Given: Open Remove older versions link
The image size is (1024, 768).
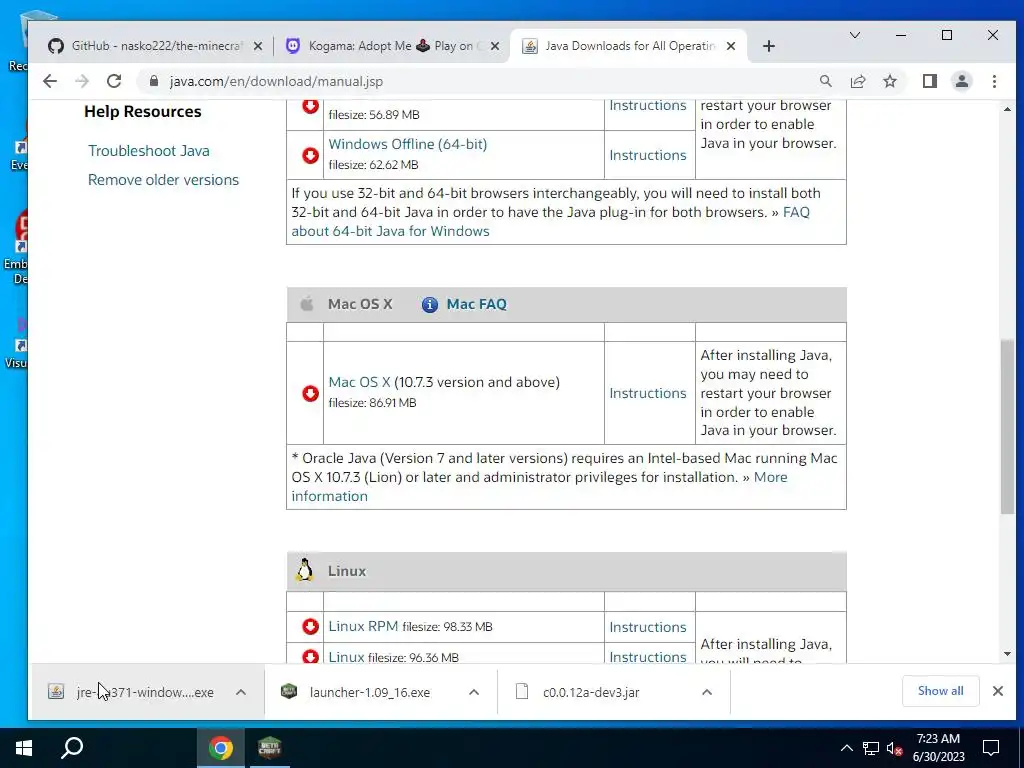Looking at the screenshot, I should [163, 180].
